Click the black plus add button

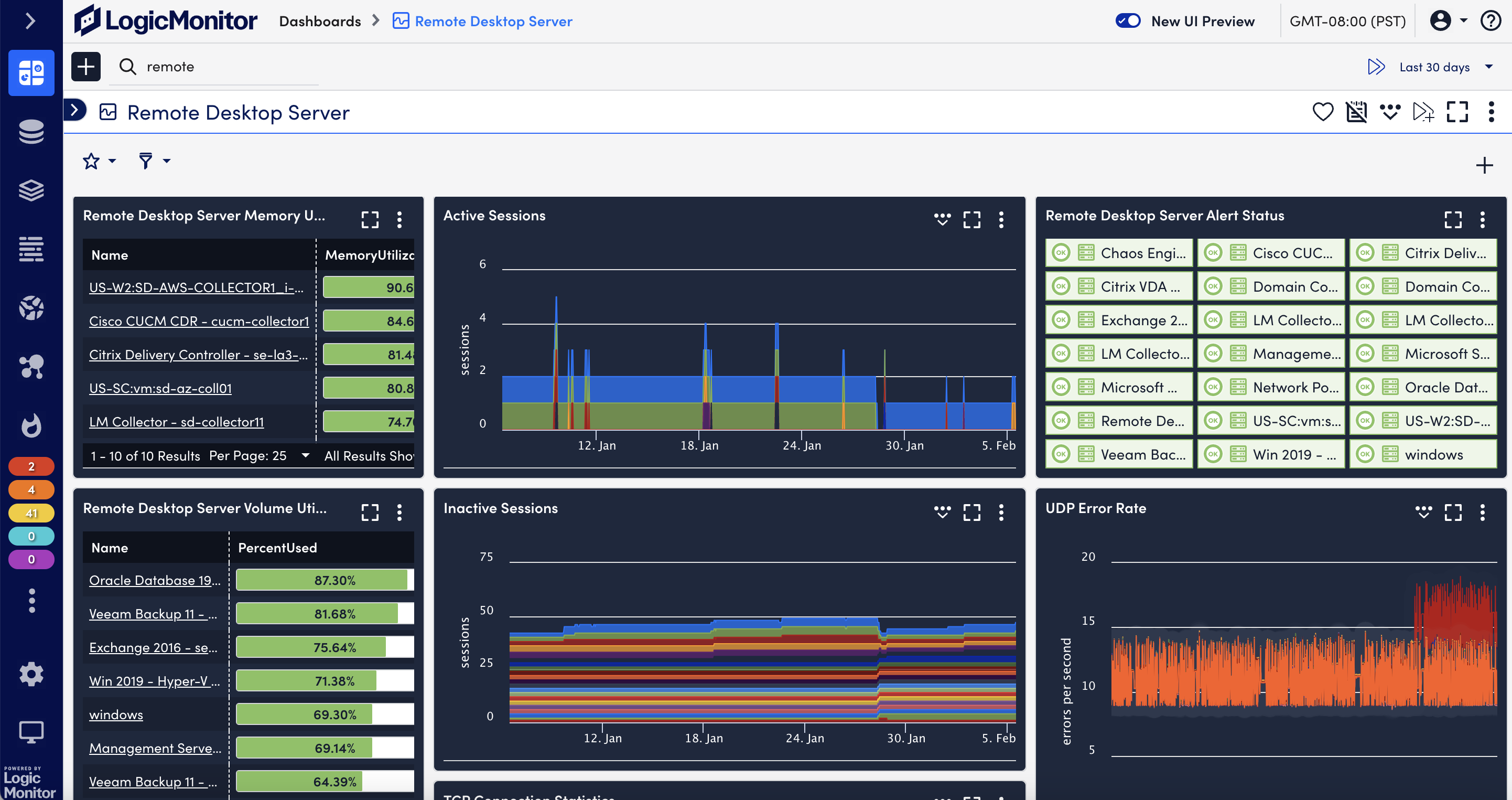click(x=85, y=67)
